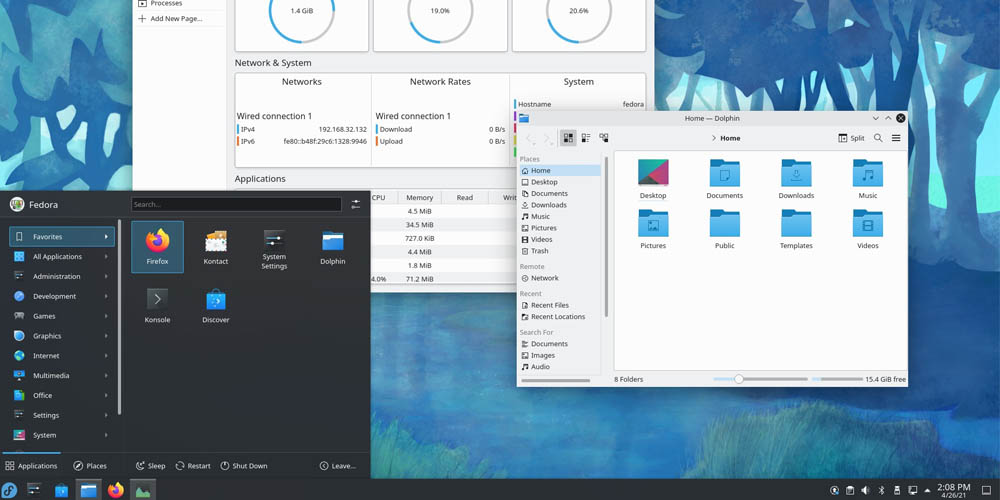This screenshot has width=1000, height=500.
Task: Launch Firefox from the Favorites grid
Action: [158, 247]
